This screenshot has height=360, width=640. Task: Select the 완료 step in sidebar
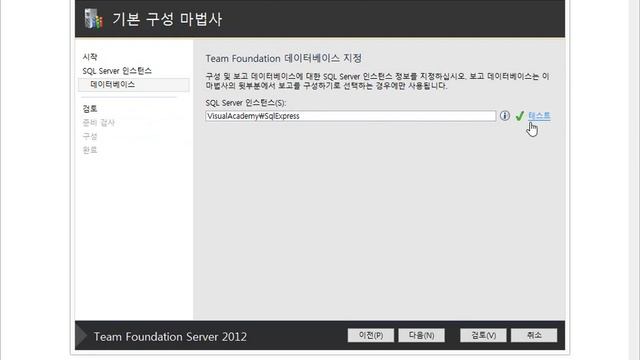[90, 150]
